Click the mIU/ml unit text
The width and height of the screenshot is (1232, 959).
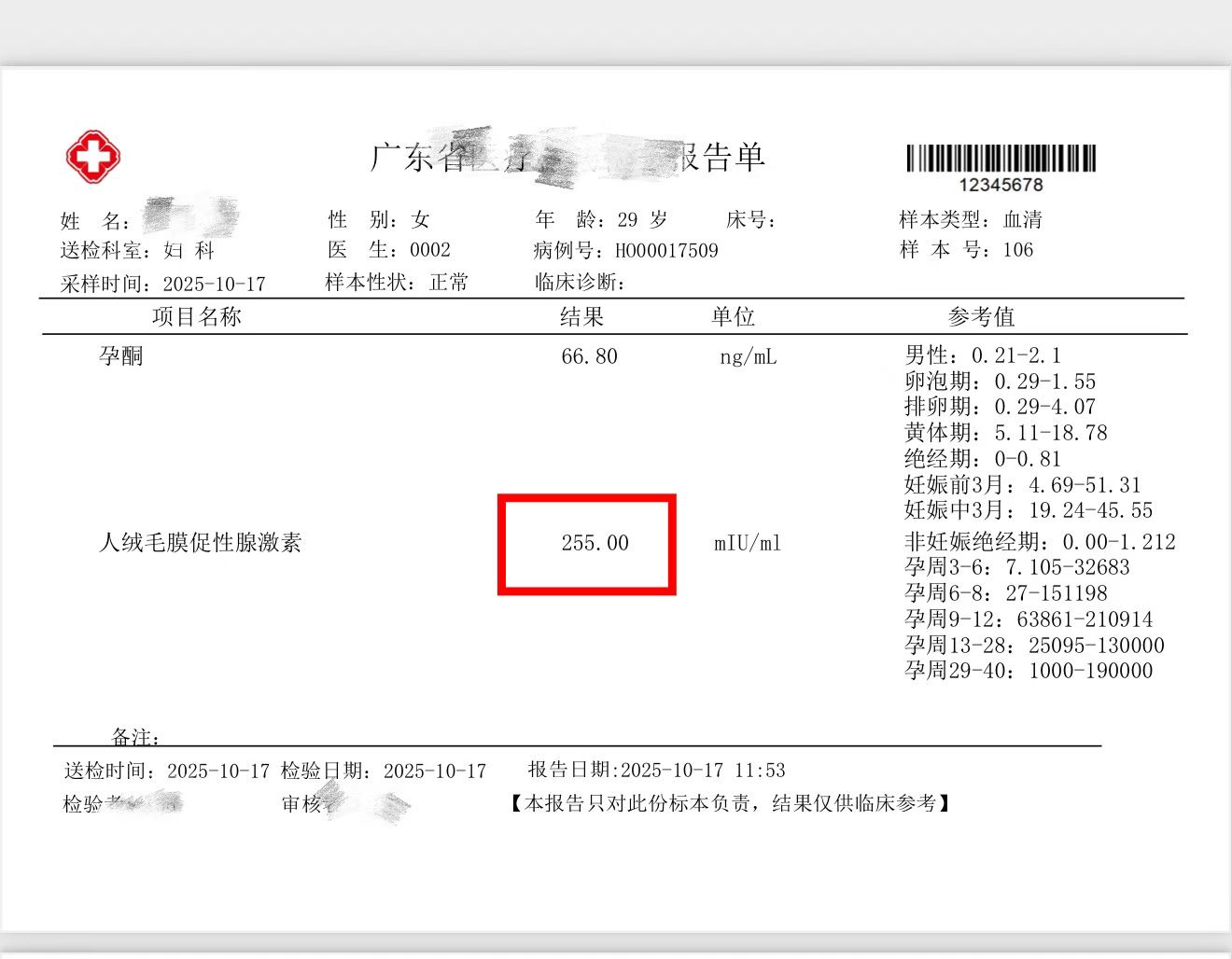pyautogui.click(x=747, y=544)
